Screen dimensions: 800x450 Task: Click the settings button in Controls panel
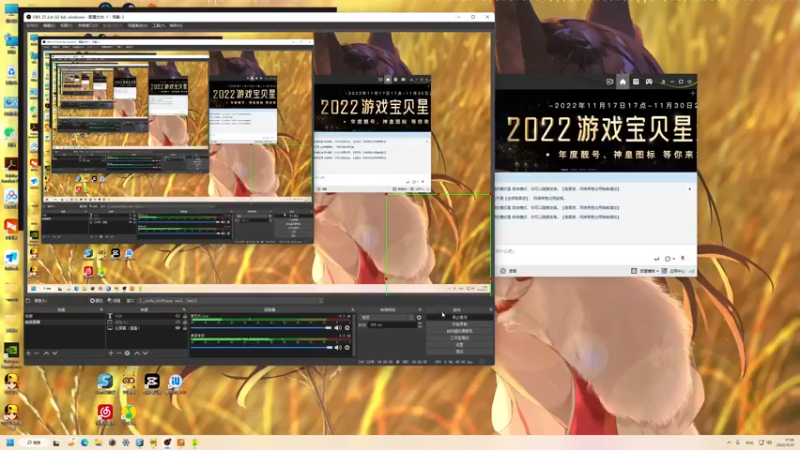(460, 345)
